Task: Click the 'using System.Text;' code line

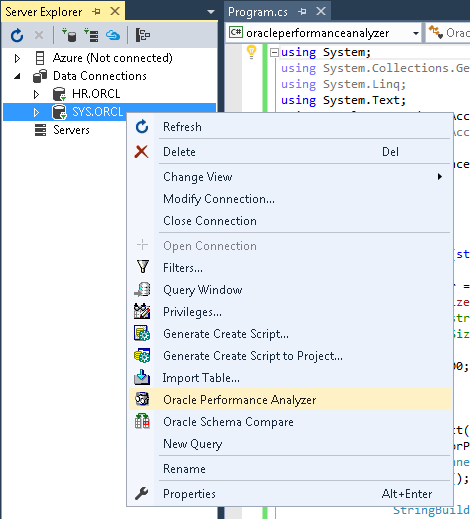Action: [x=343, y=100]
